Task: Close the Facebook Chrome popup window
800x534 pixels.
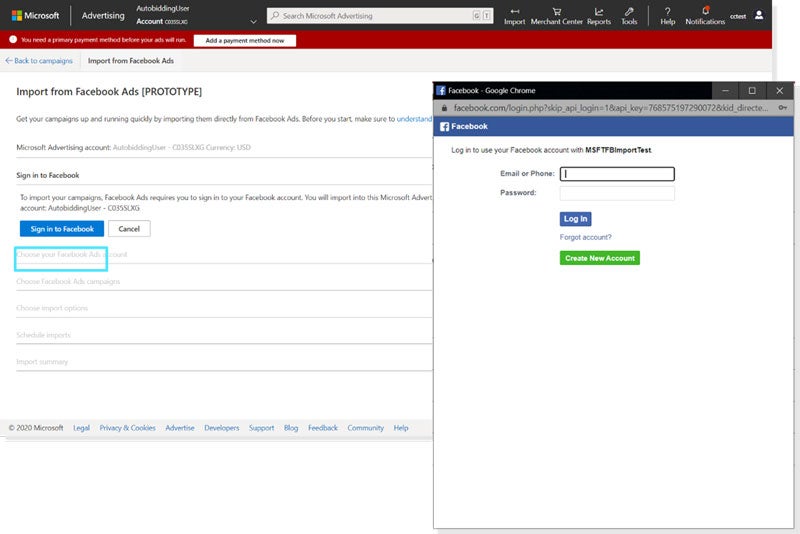Action: [x=779, y=90]
